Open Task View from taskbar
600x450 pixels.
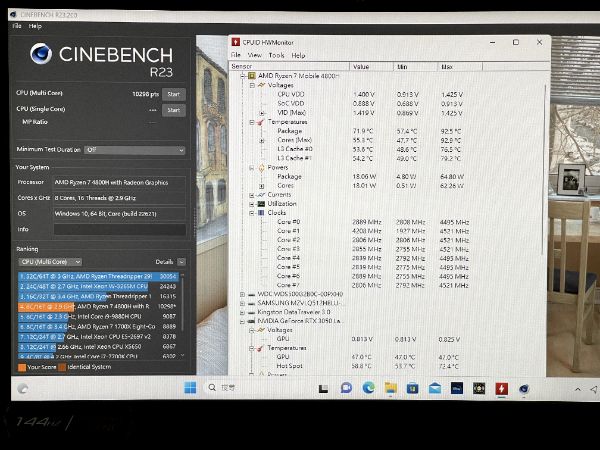323,389
